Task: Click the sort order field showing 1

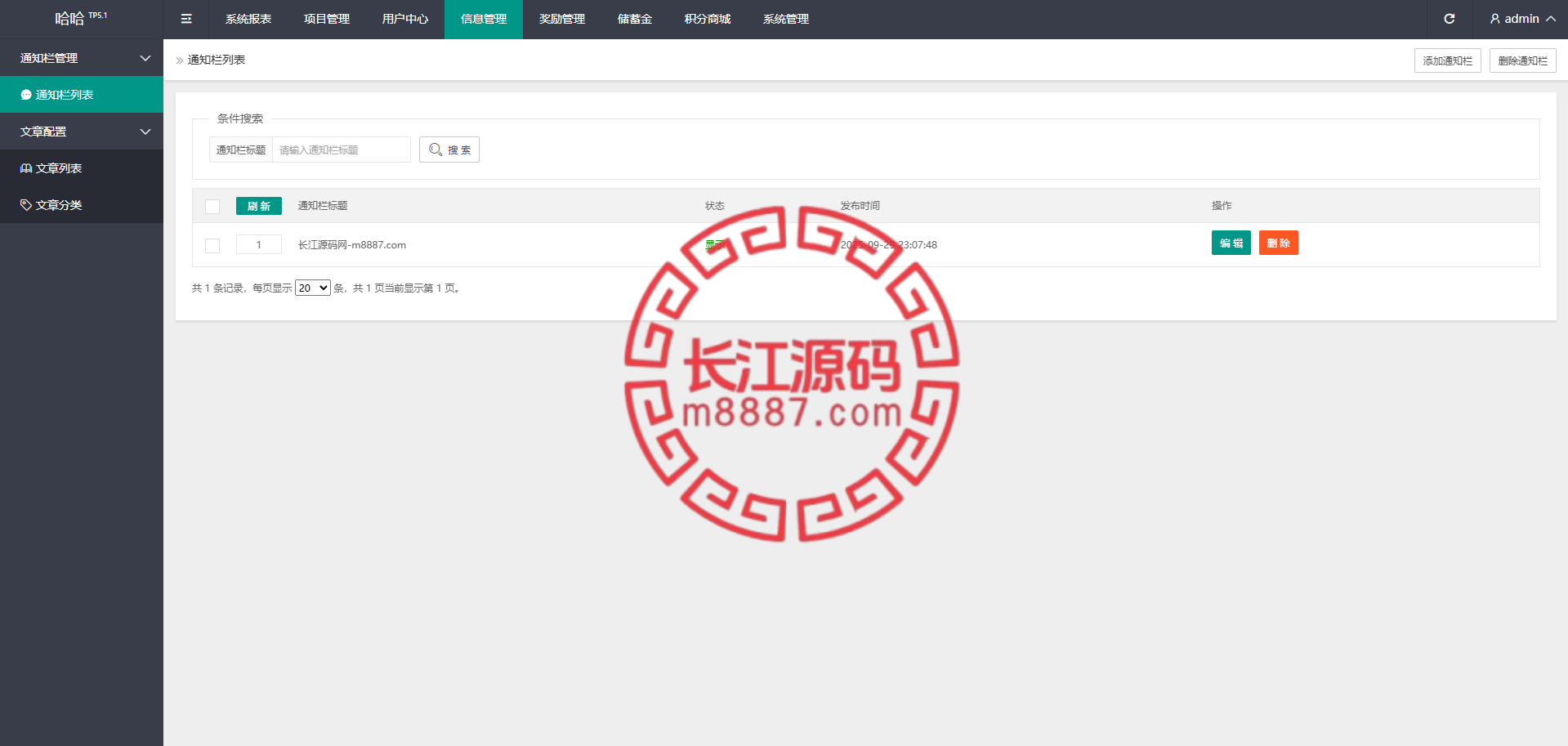Action: pos(259,244)
